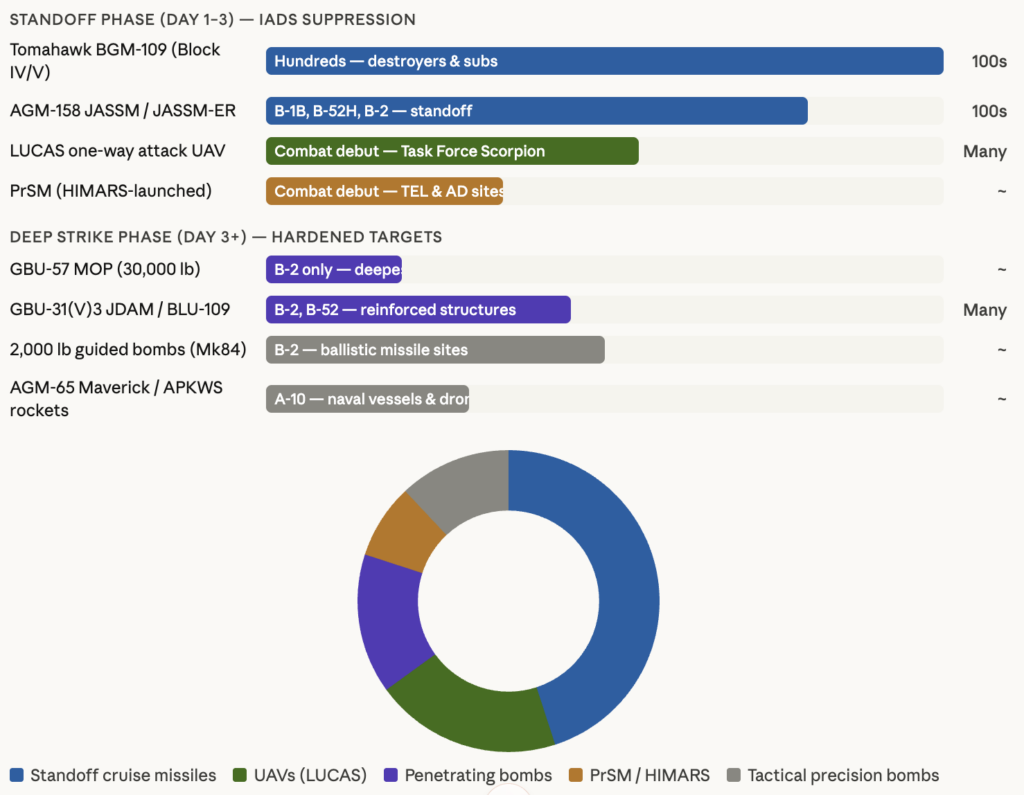Click the blue Standoff cruise missiles legend swatch
Screen dimensions: 1024x795
pyautogui.click(x=17, y=775)
